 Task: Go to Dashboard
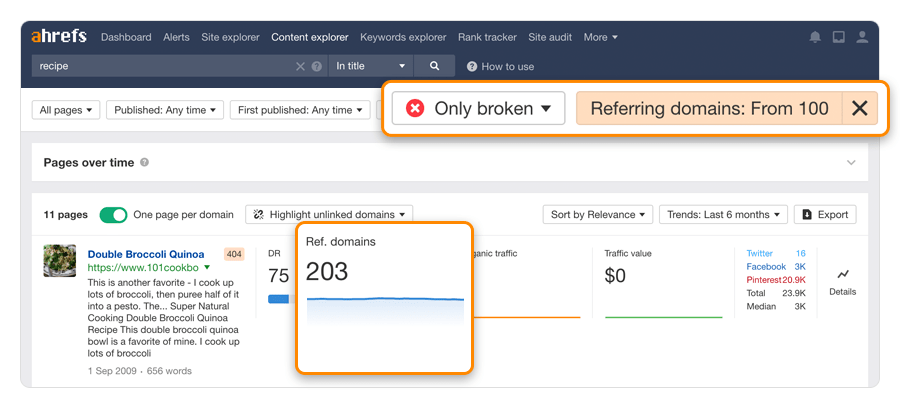pyautogui.click(x=126, y=37)
